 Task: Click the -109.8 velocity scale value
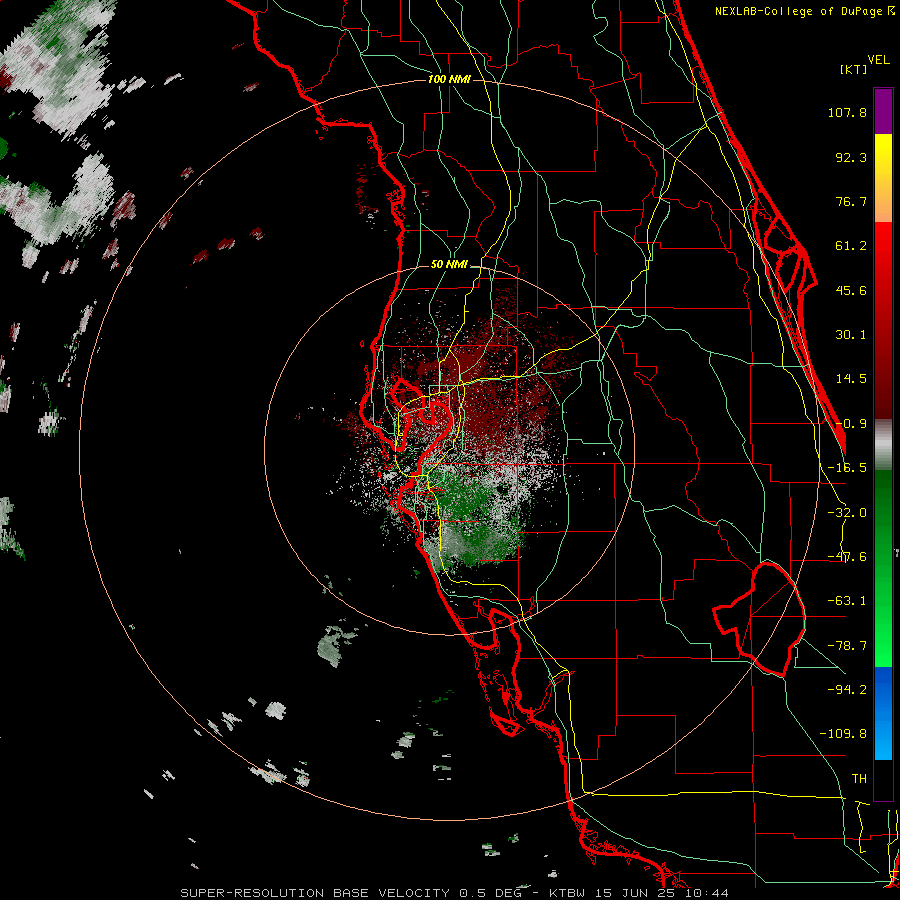(843, 734)
